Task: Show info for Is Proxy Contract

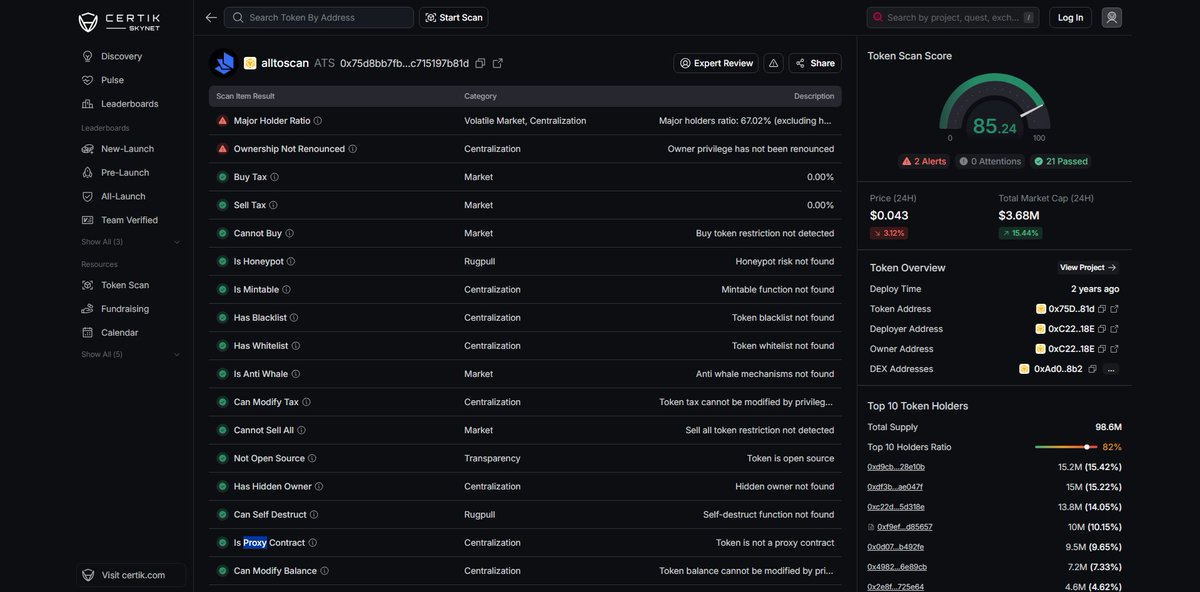Action: tap(312, 543)
